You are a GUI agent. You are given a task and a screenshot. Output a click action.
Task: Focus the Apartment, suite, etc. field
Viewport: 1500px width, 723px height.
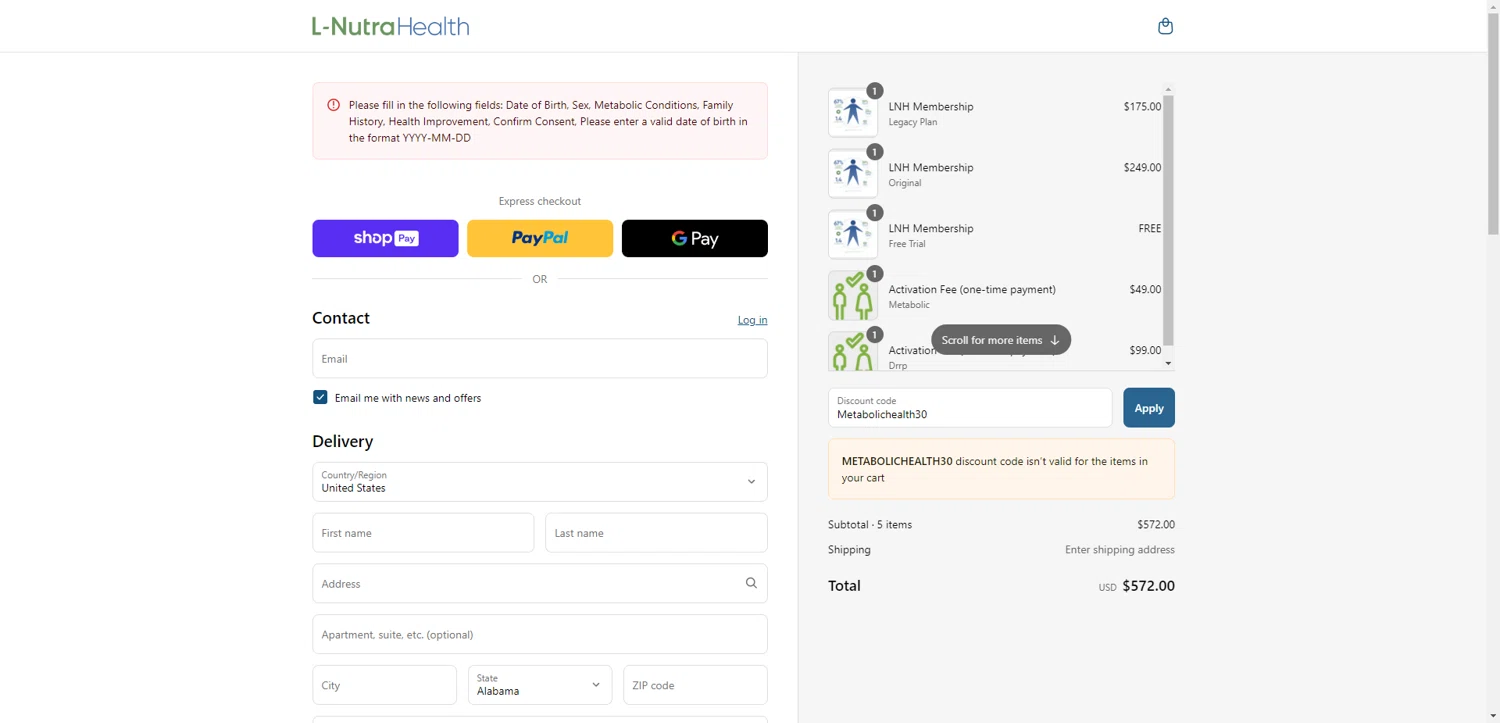coord(540,634)
